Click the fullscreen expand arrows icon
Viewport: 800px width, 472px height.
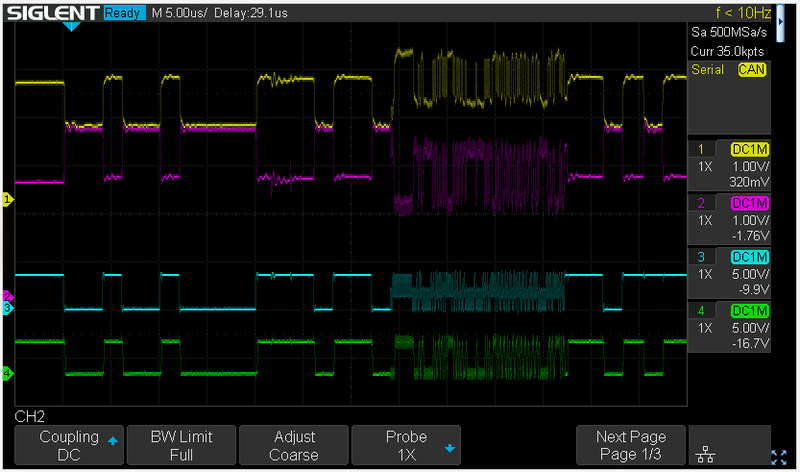tap(779, 457)
